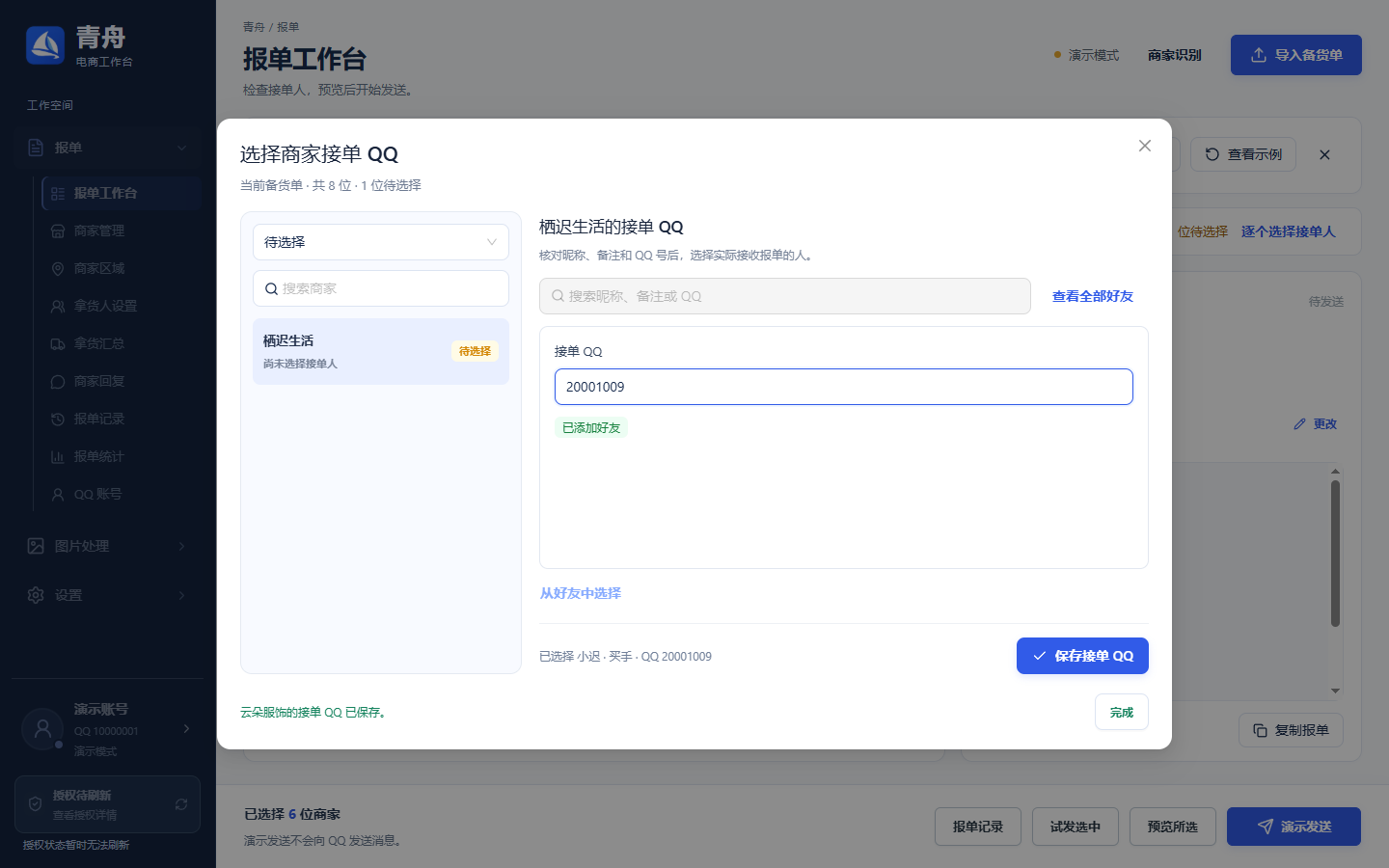Open the 演示账号 account chevron
The image size is (1389, 868).
coord(186,728)
